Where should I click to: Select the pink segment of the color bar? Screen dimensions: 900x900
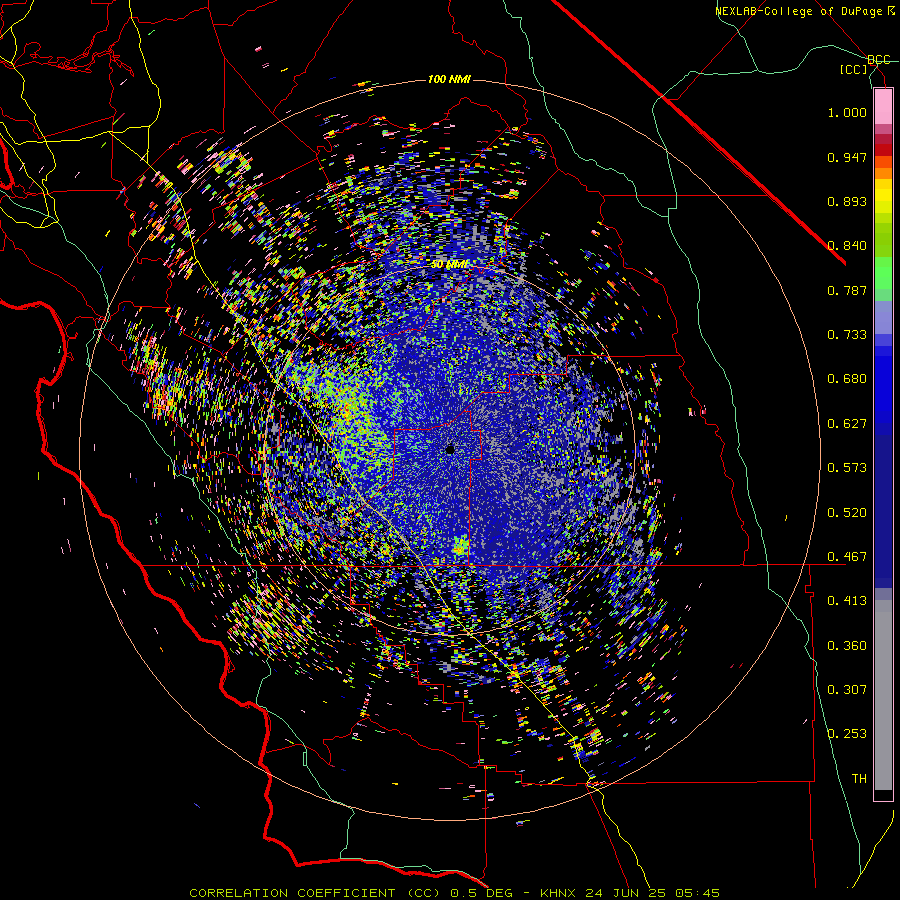883,107
